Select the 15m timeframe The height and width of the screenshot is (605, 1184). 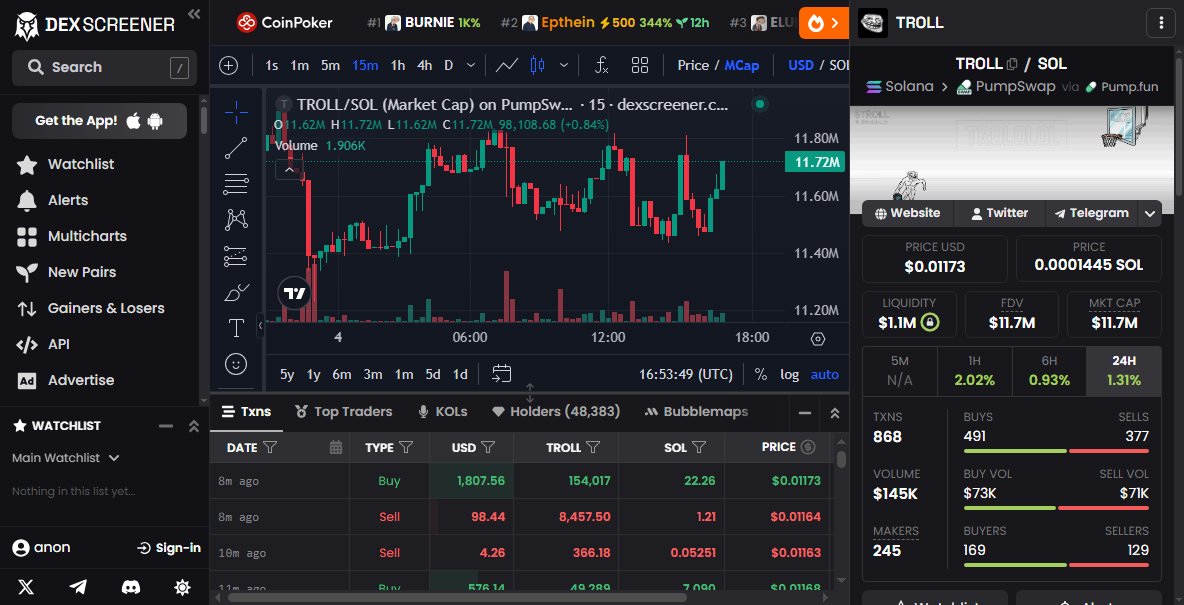point(365,66)
